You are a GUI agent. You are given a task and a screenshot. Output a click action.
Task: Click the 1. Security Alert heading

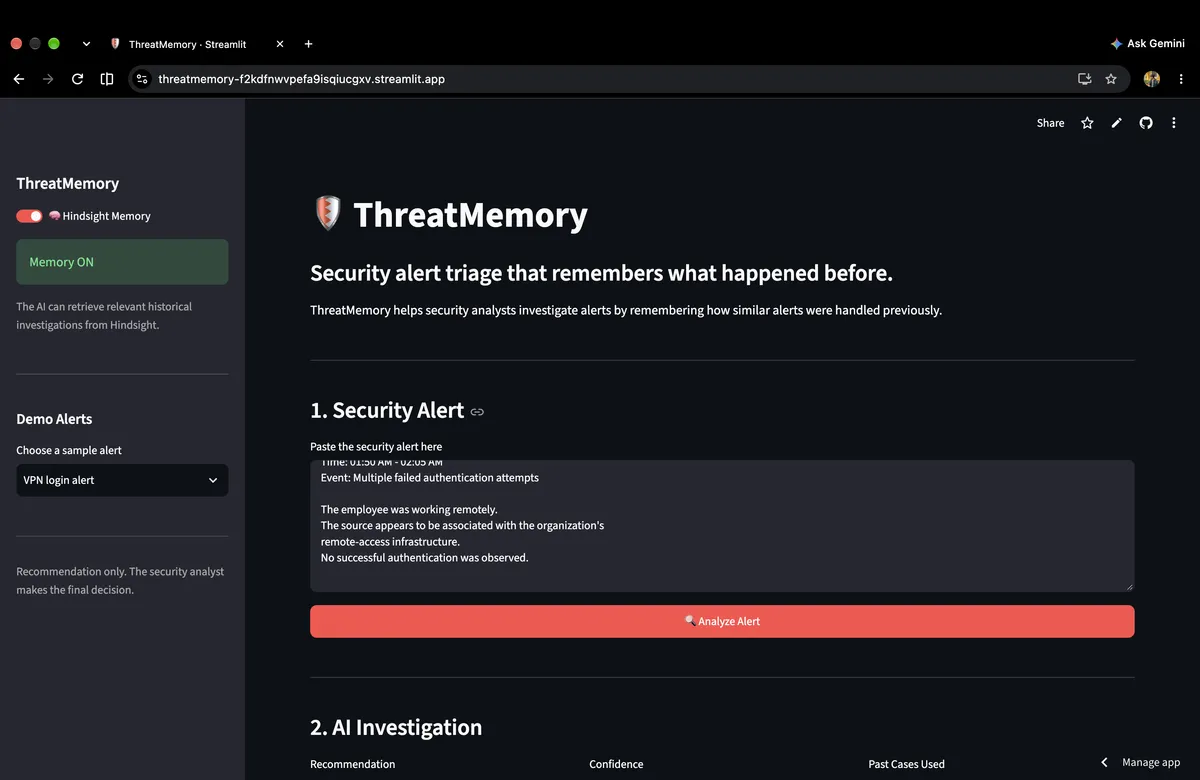[x=387, y=410]
